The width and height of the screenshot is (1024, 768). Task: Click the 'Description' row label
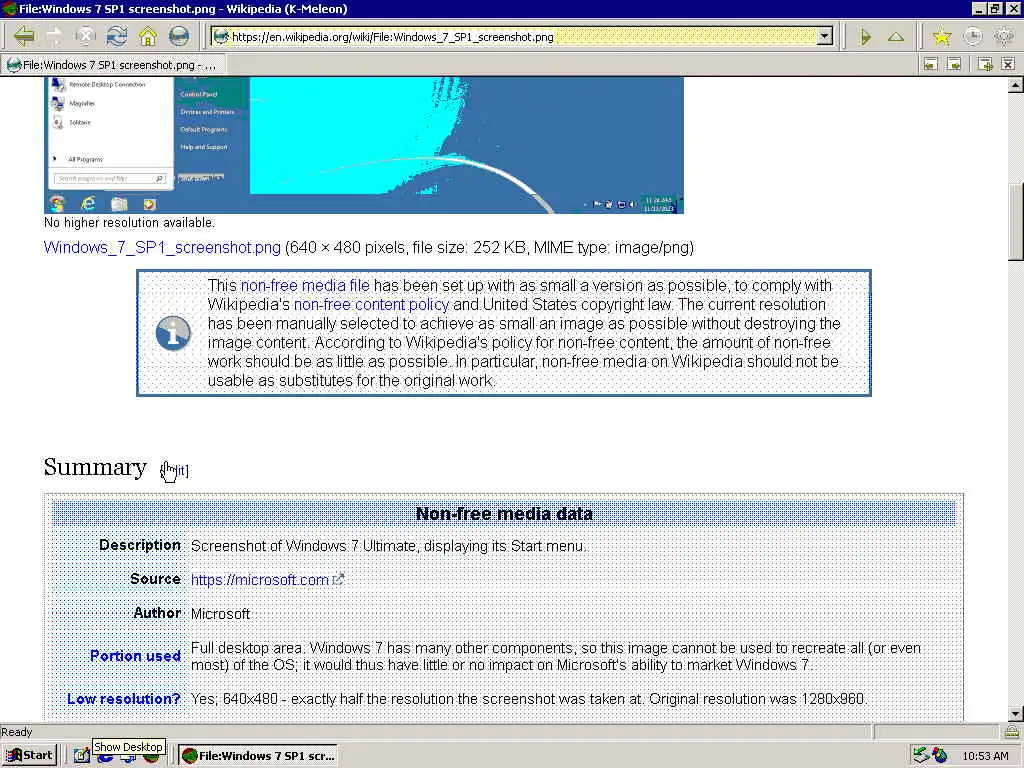(140, 545)
